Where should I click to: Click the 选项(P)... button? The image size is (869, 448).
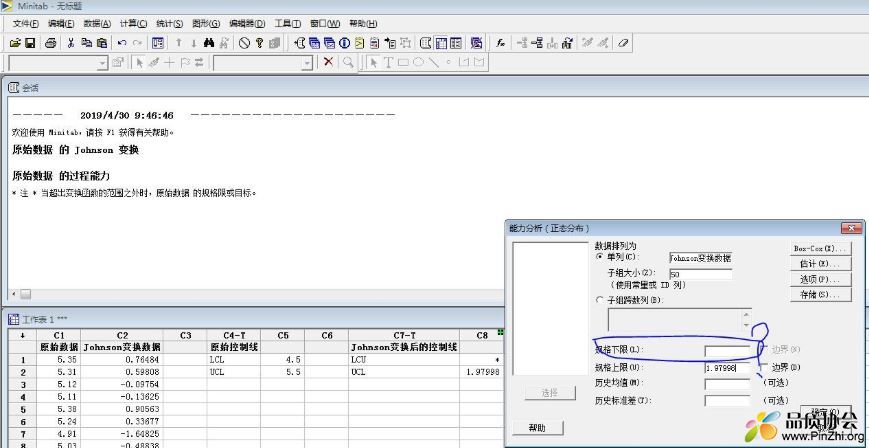(x=820, y=279)
